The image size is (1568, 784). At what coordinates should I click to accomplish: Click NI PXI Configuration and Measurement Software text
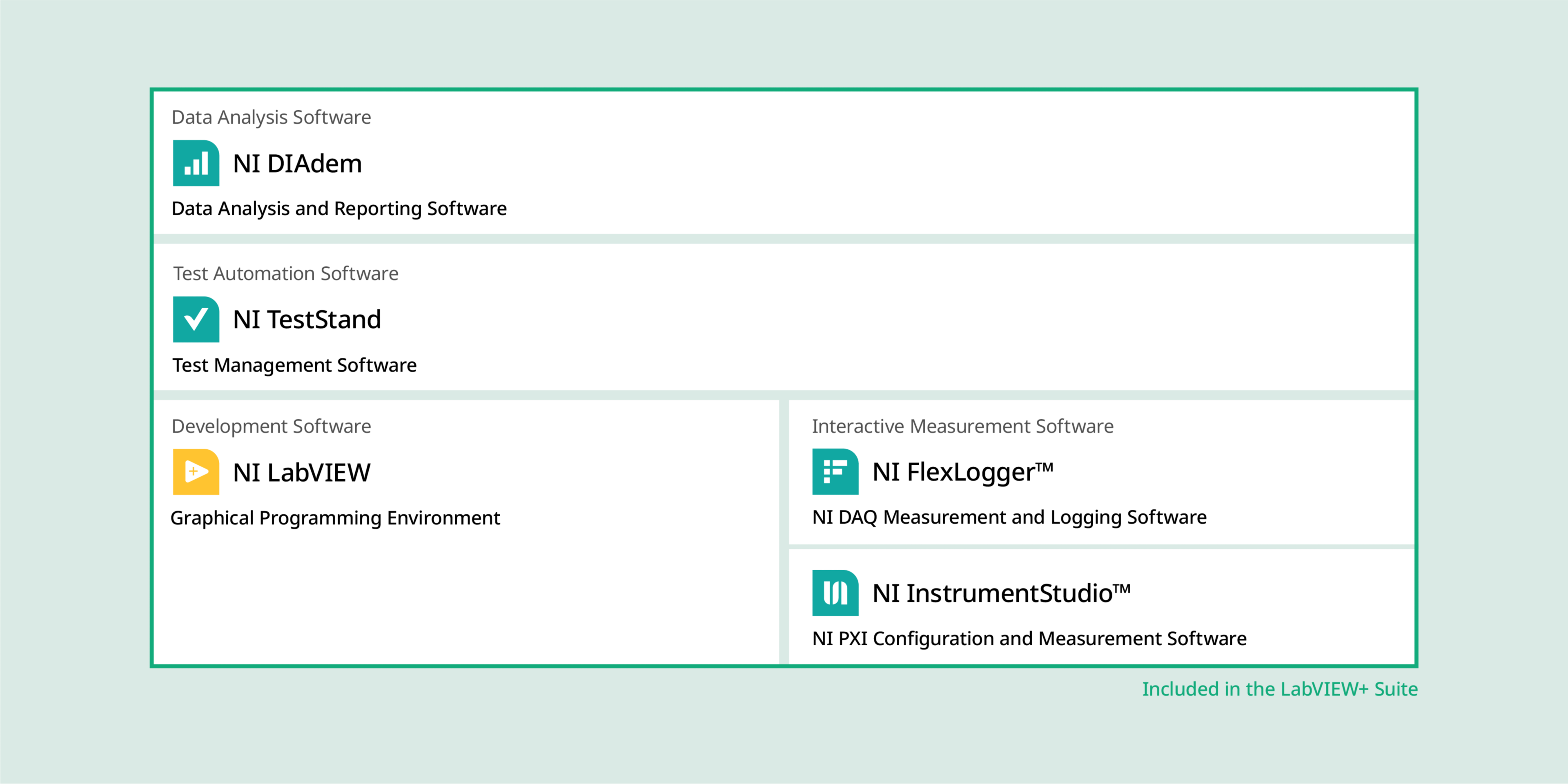[1029, 639]
